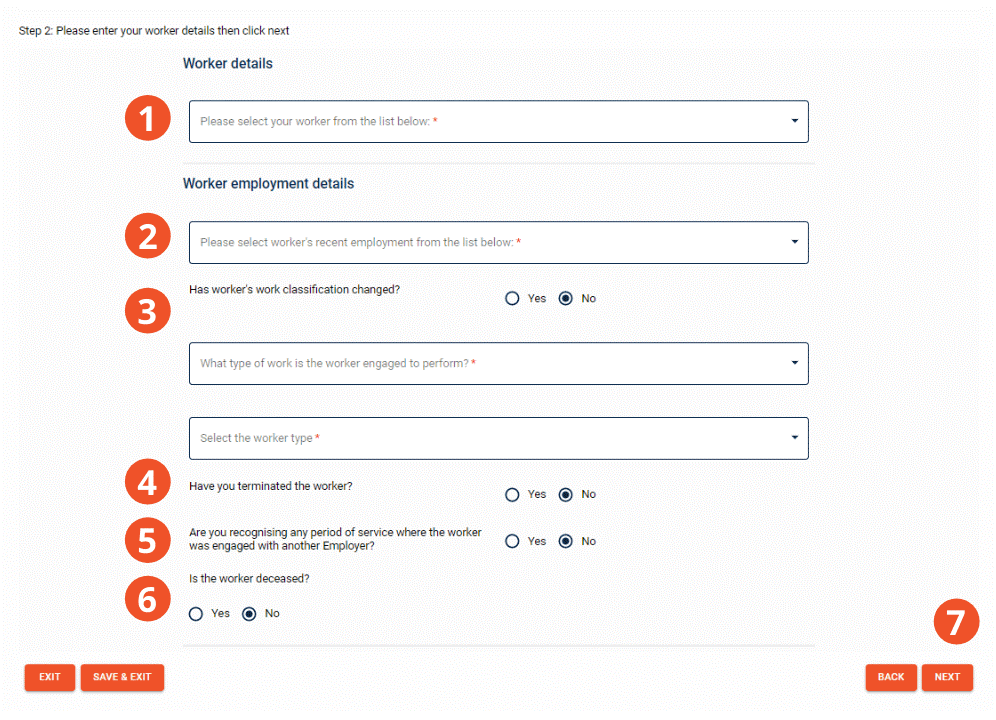Select Yes for worker deceased question
The image size is (996, 720).
pos(196,614)
